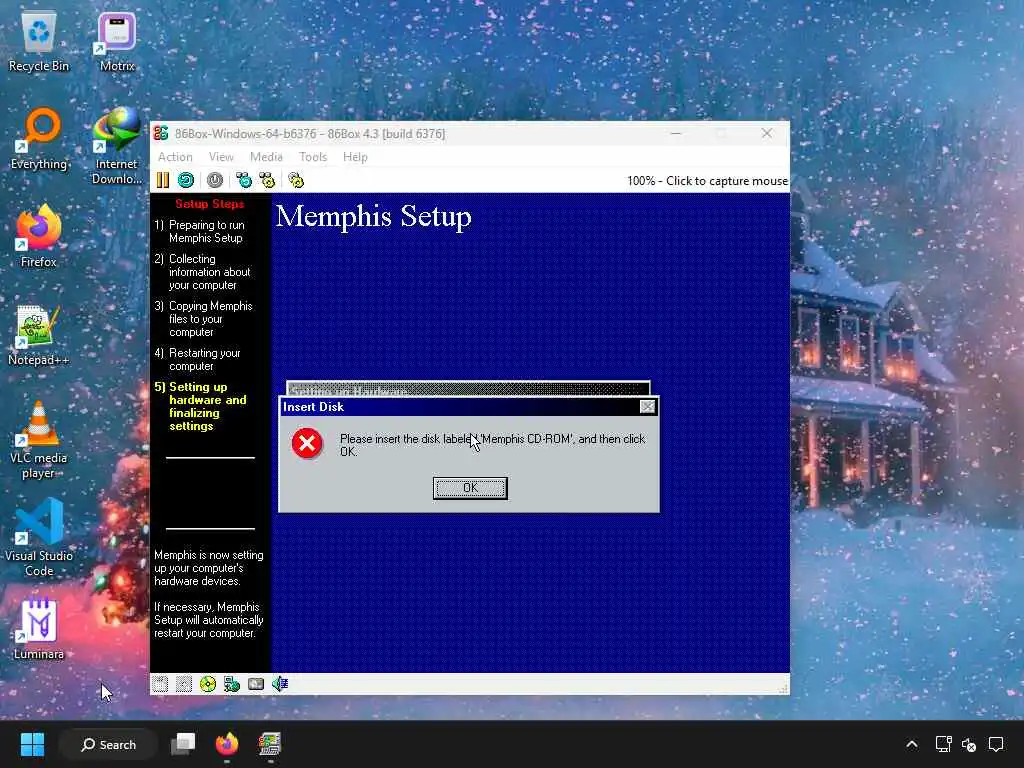Open Windows Start menu
Screen dimensions: 1024x768
[32, 744]
